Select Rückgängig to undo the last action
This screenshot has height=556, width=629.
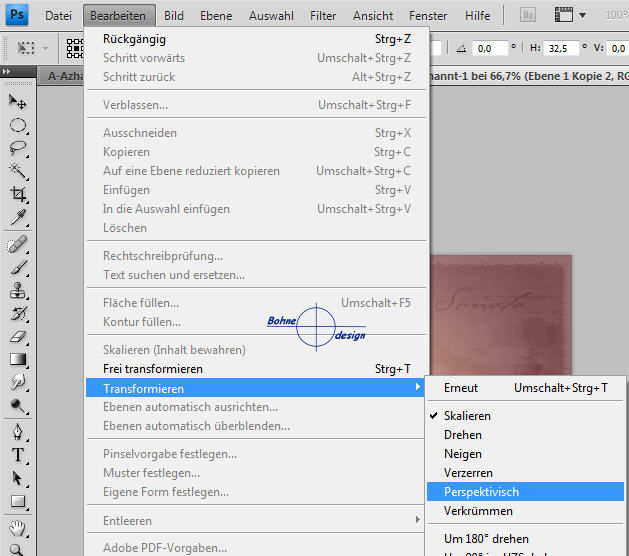point(134,39)
